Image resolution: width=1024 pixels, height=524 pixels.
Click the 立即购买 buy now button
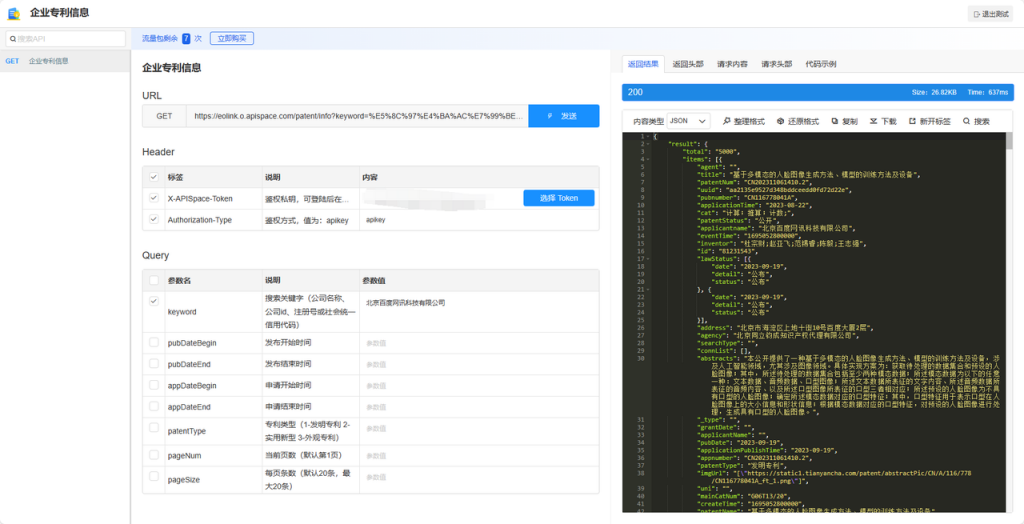(232, 39)
